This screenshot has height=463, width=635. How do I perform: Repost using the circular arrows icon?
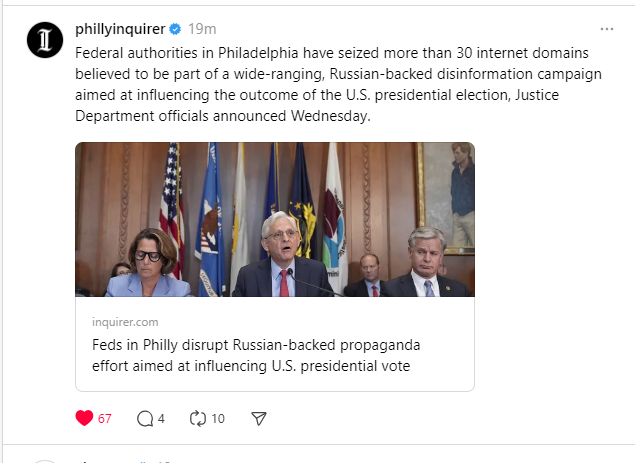click(197, 418)
